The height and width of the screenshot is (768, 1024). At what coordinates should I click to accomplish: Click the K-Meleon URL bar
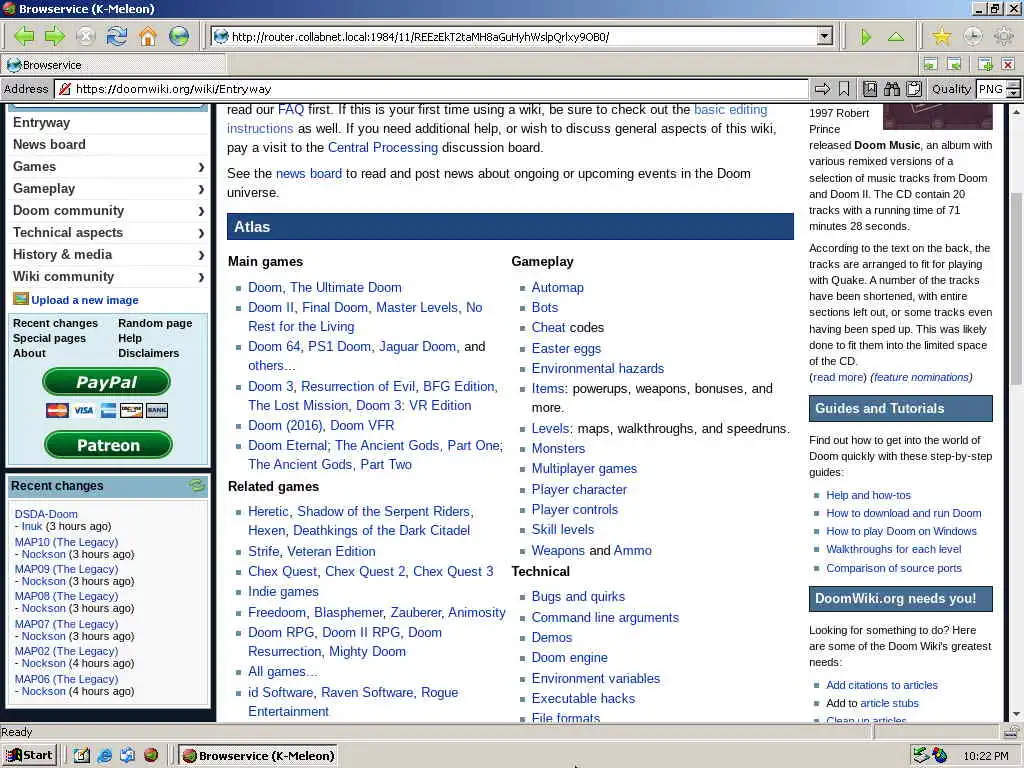[516, 37]
